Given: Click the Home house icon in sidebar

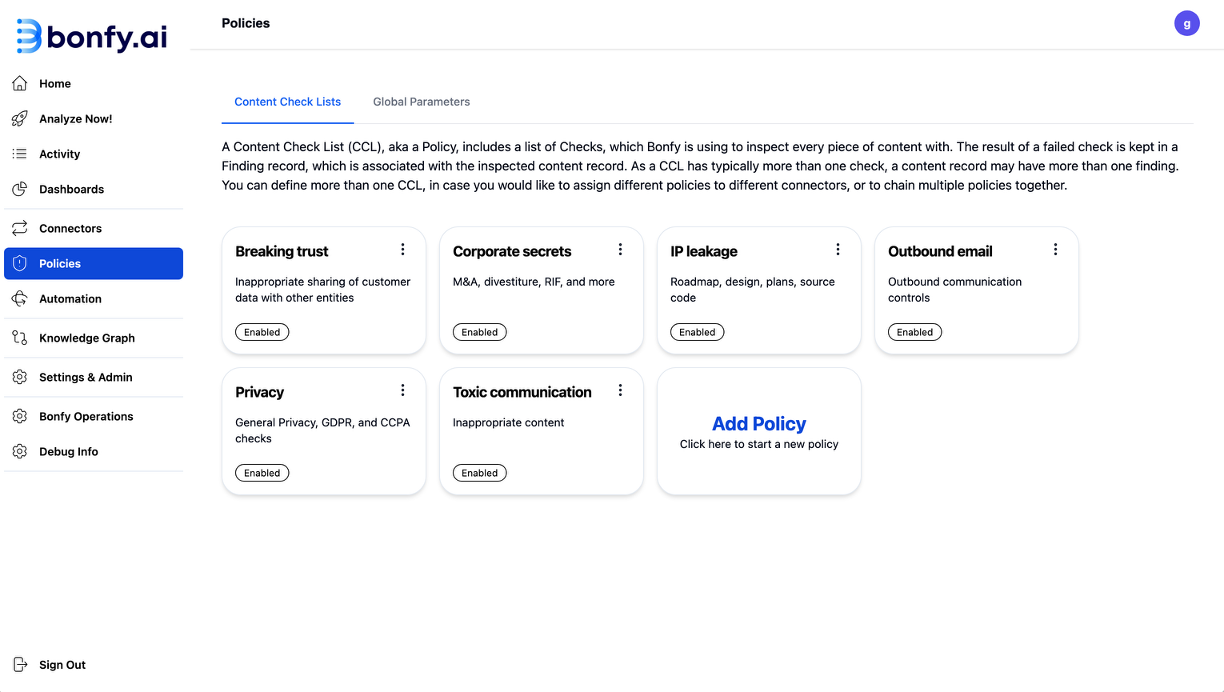Looking at the screenshot, I should 20,84.
